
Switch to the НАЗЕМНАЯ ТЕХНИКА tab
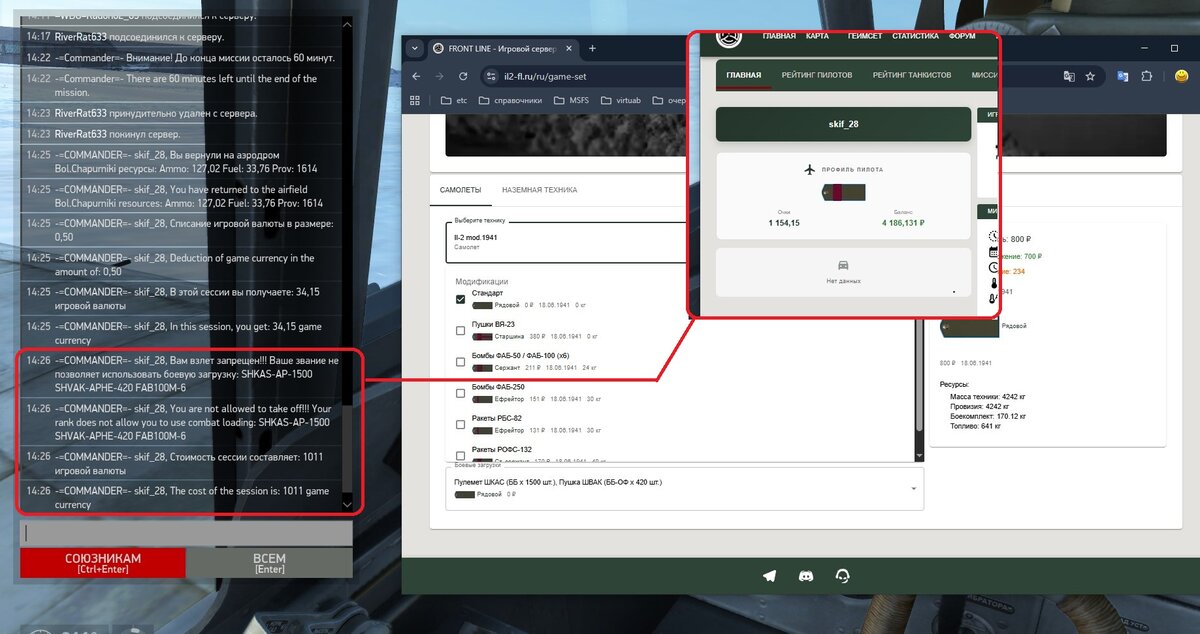pos(539,190)
